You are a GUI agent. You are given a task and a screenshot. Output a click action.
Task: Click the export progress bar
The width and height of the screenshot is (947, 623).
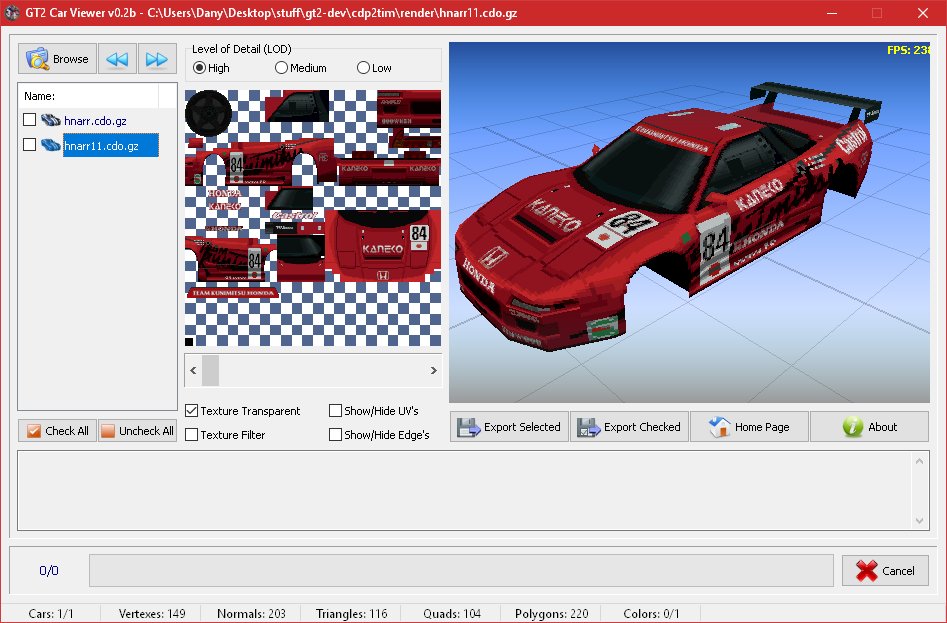[x=461, y=570]
